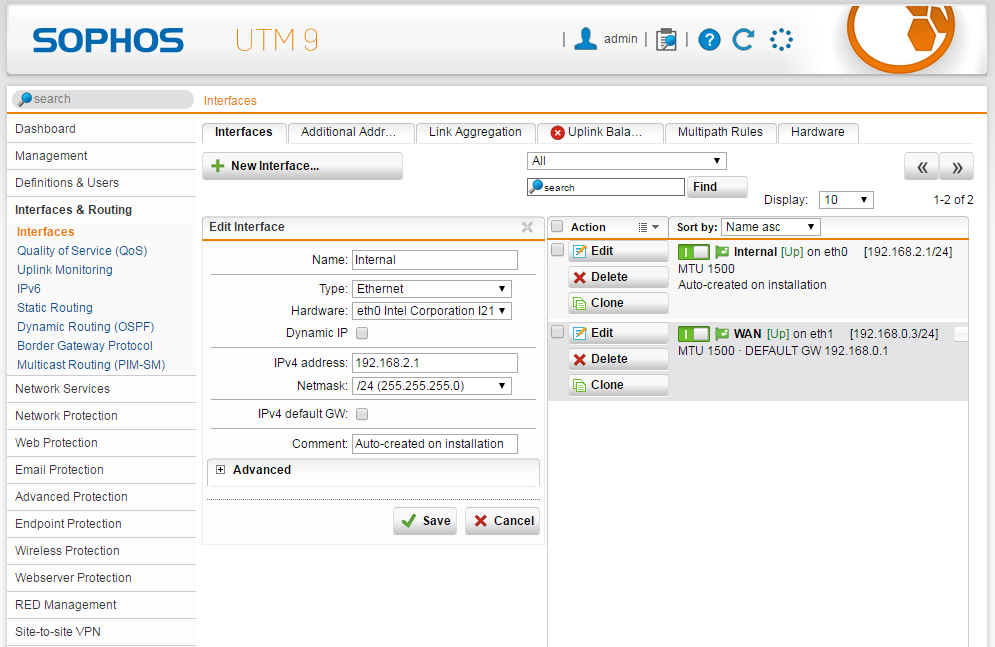Open the Sort by Name asc dropdown
Image resolution: width=995 pixels, height=647 pixels.
[770, 227]
